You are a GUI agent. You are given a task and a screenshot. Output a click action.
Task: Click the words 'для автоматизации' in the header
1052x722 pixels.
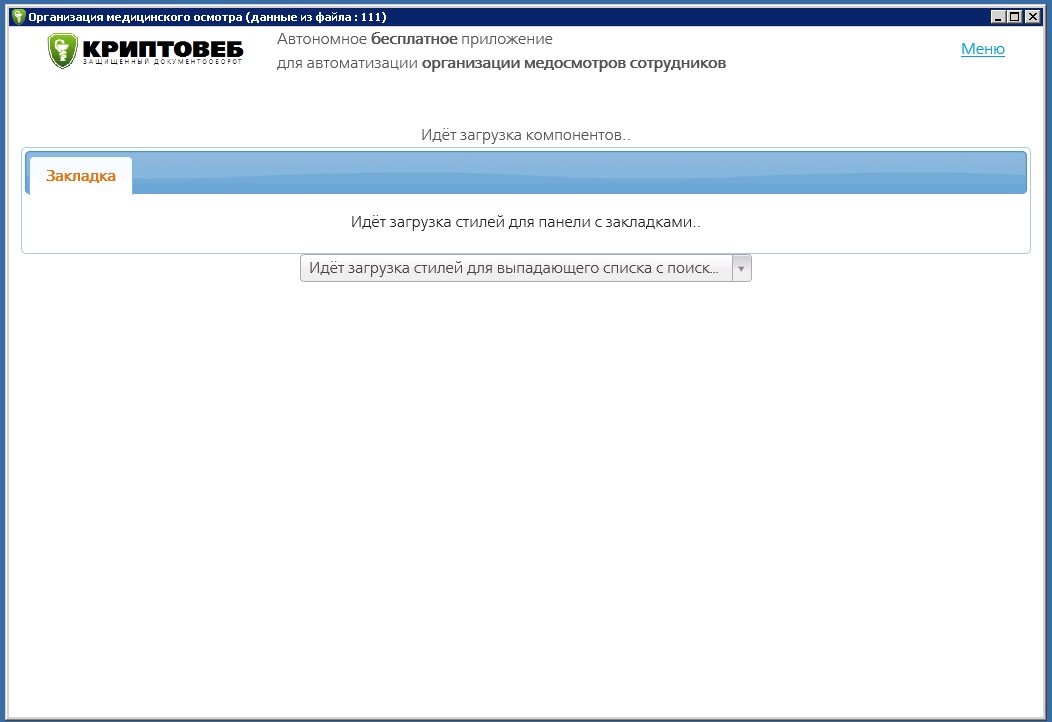click(x=346, y=64)
